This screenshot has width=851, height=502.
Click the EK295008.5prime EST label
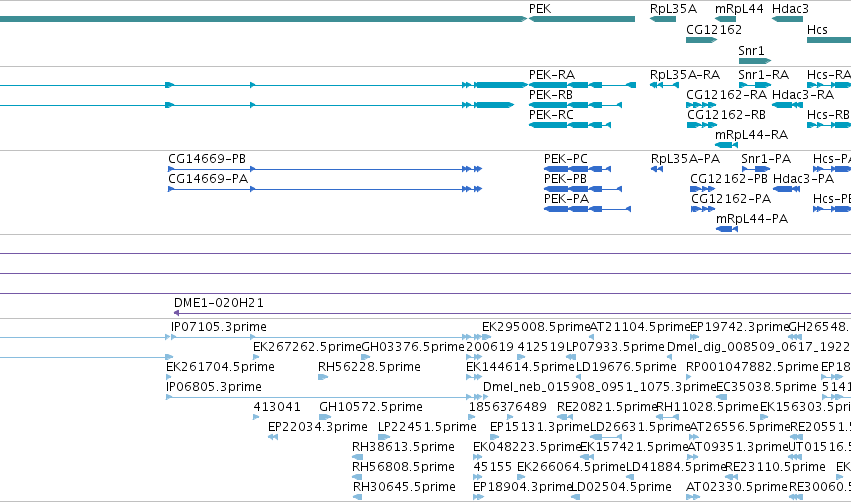(536, 327)
